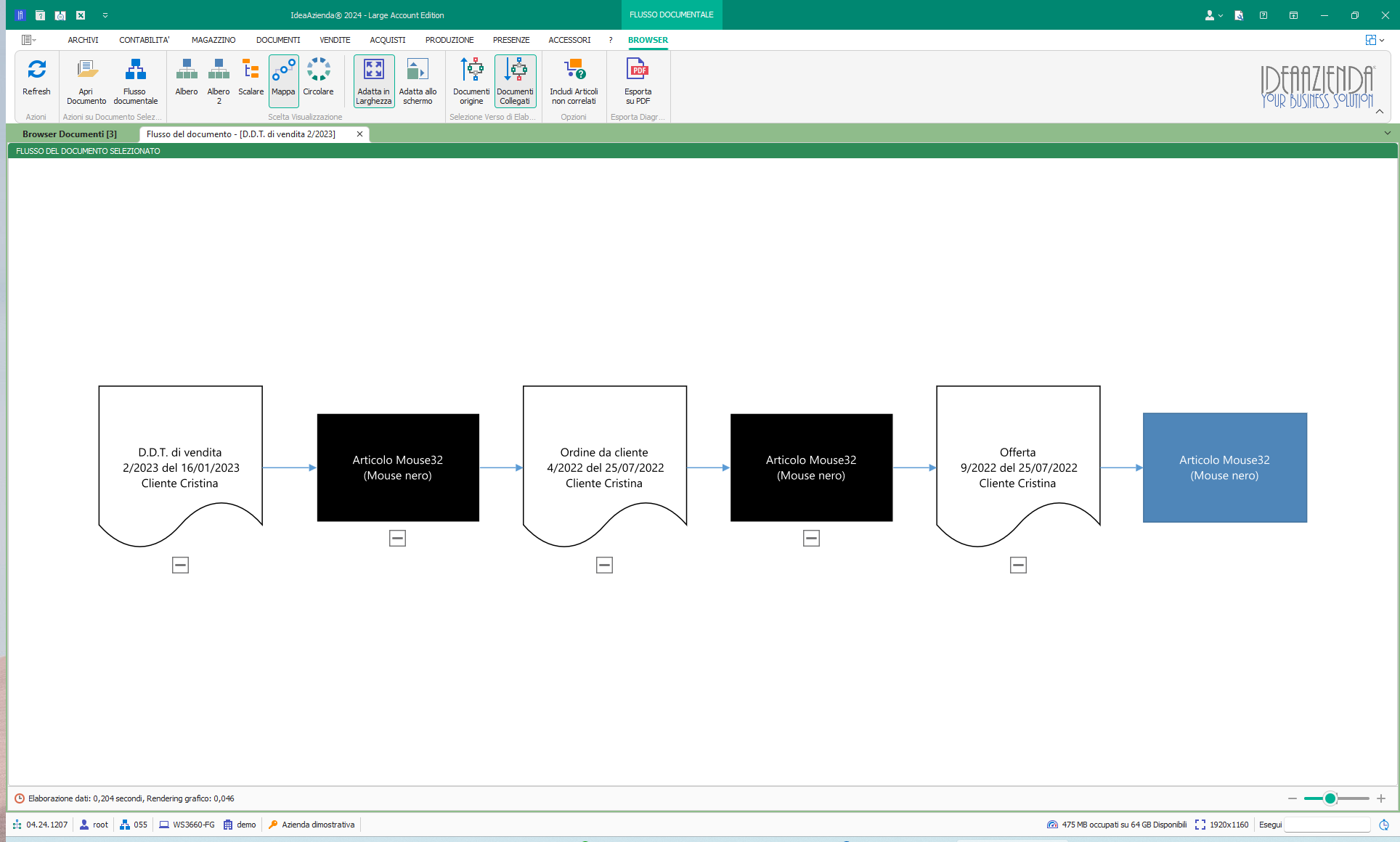This screenshot has width=1400, height=842.
Task: Click the calculator icon in title bar
Action: pyautogui.click(x=60, y=15)
